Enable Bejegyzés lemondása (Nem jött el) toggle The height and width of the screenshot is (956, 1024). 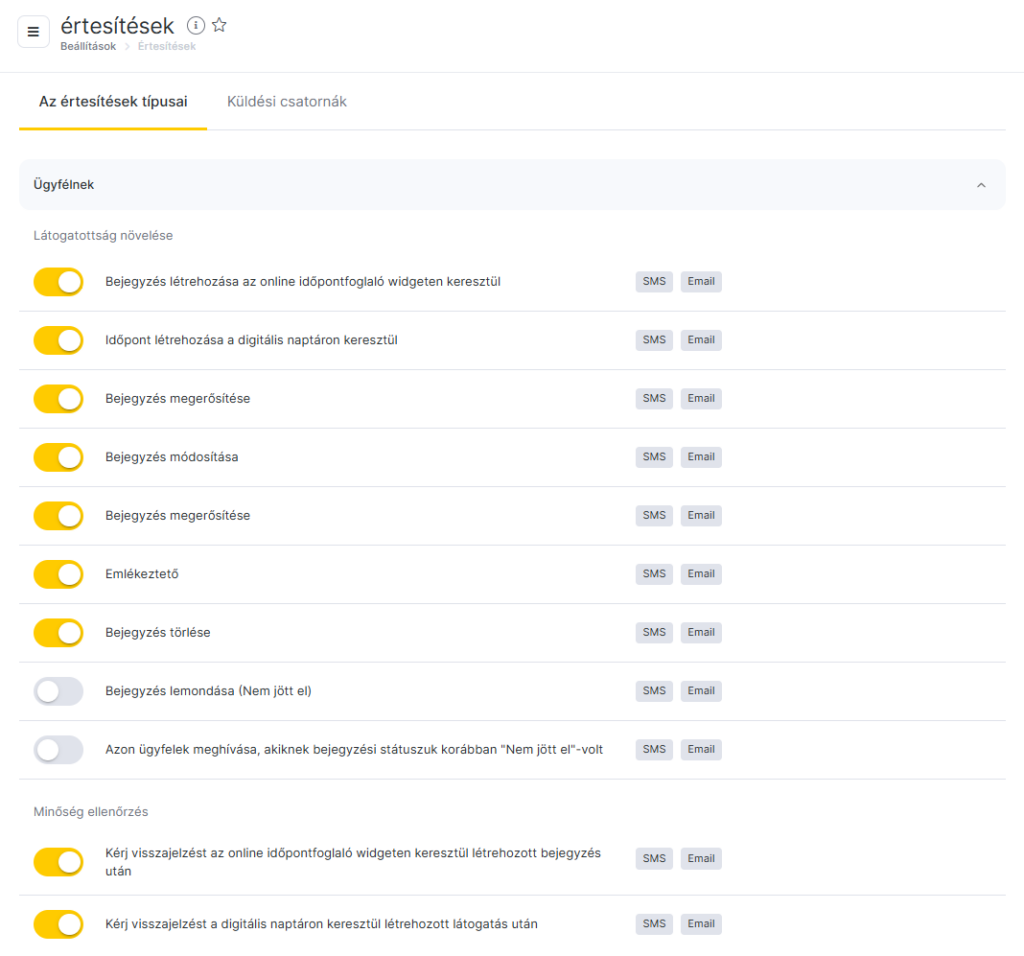59,691
